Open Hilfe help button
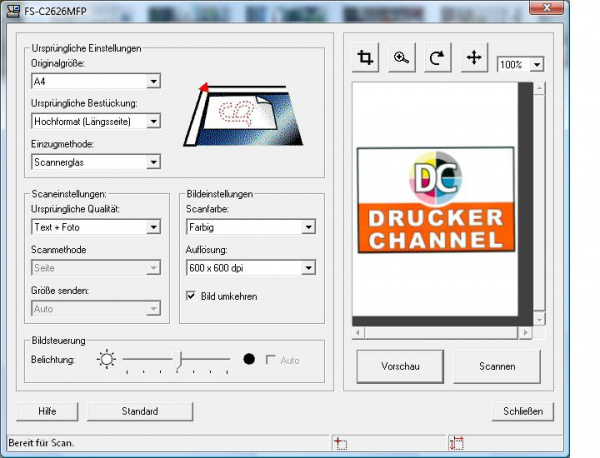Screen dimensions: 600x458 pyautogui.click(x=47, y=411)
